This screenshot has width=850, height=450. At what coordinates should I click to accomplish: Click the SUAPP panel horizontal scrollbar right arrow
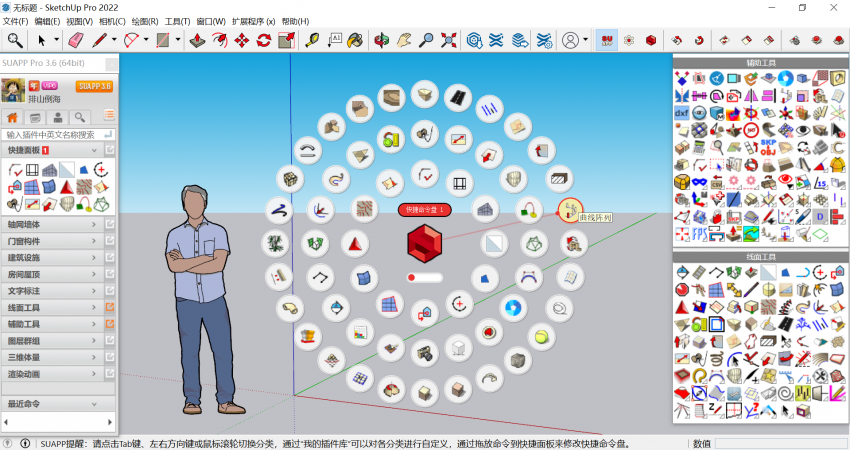(110, 421)
